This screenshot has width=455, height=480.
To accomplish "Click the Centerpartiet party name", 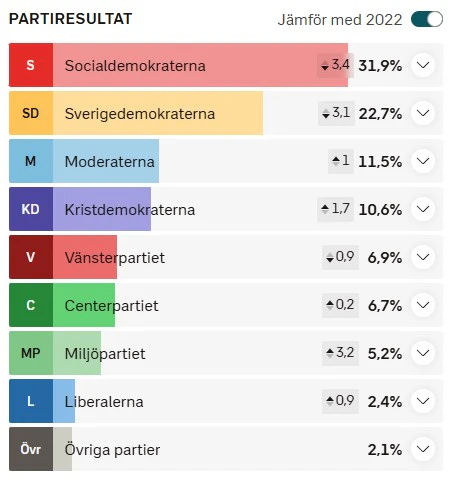I will pyautogui.click(x=111, y=306).
